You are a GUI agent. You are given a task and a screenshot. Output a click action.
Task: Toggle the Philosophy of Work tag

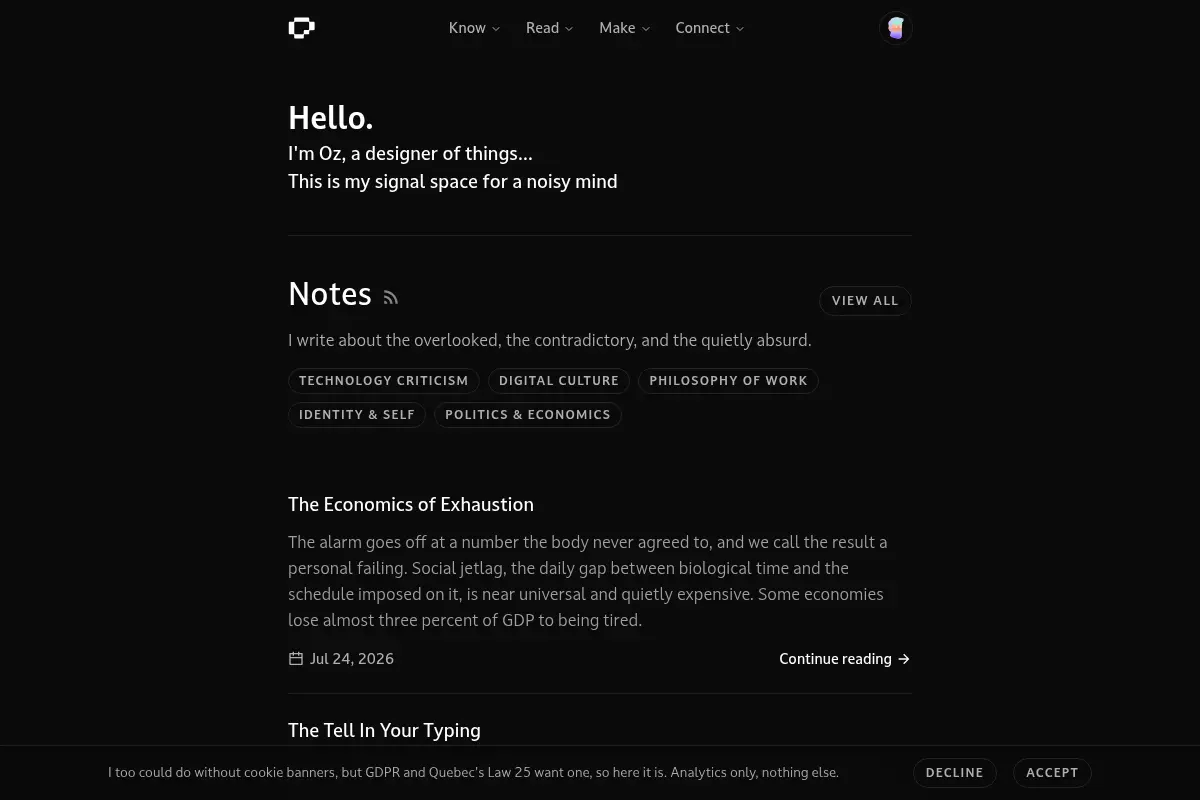click(728, 380)
